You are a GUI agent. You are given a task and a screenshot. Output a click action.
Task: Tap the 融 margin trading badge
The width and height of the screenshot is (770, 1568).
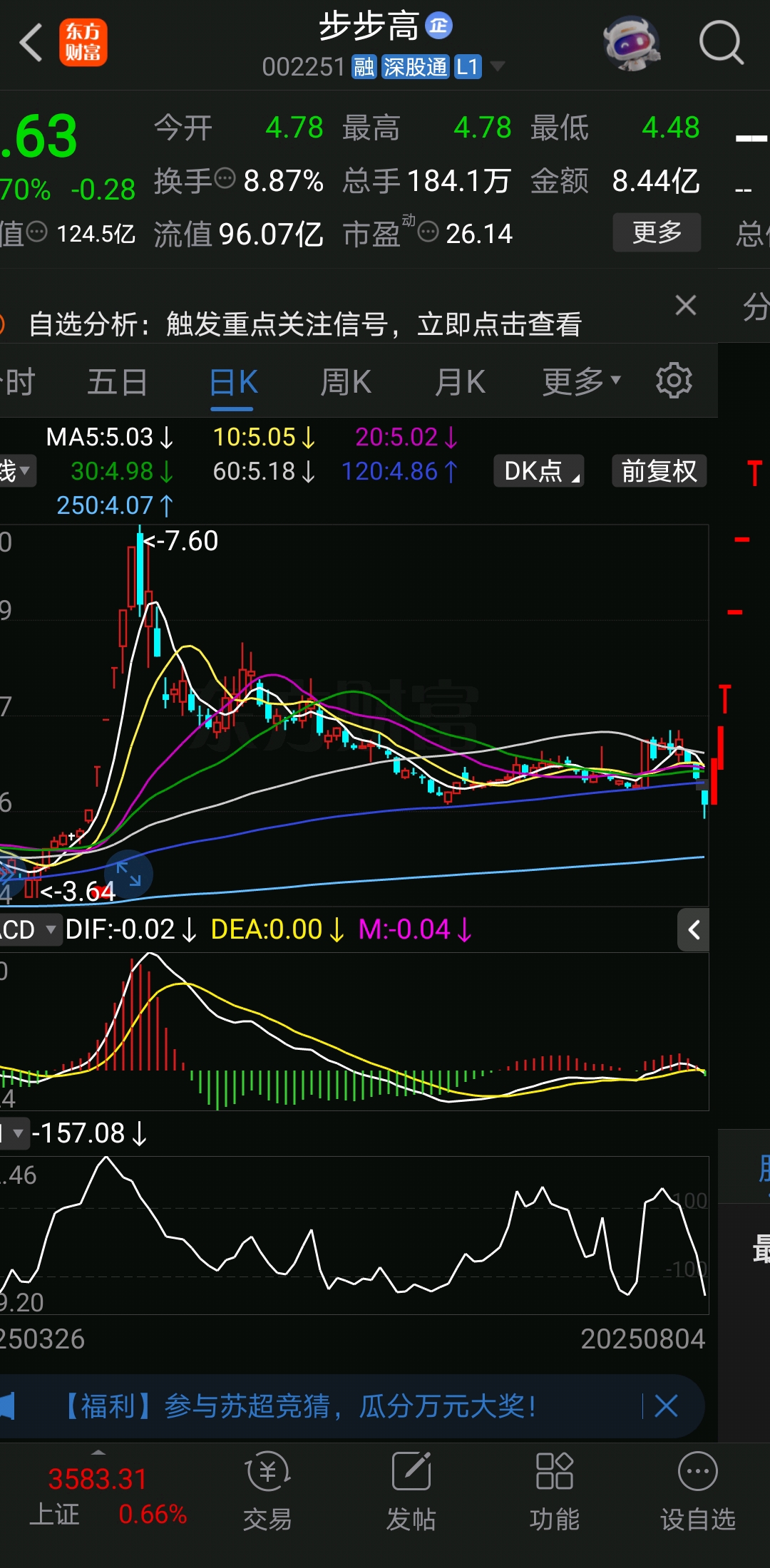[364, 67]
